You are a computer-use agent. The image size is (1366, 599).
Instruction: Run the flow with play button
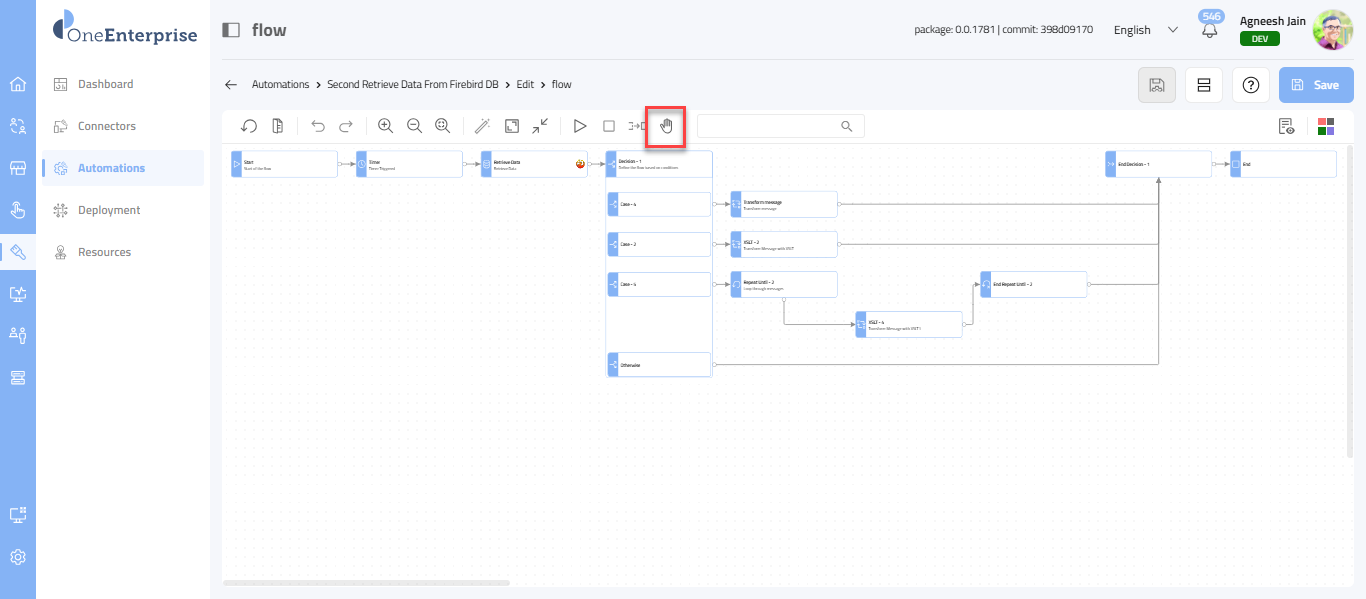tap(579, 126)
